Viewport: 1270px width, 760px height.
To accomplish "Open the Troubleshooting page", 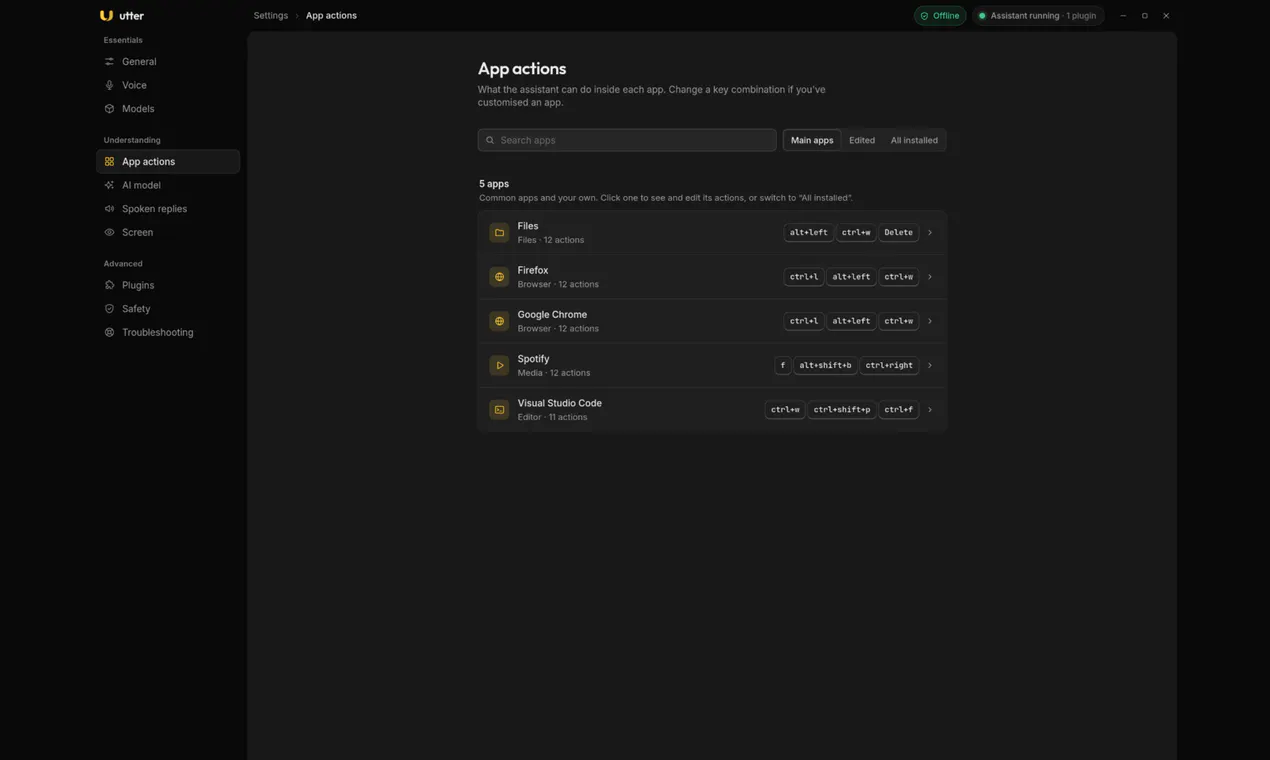I will (x=168, y=332).
